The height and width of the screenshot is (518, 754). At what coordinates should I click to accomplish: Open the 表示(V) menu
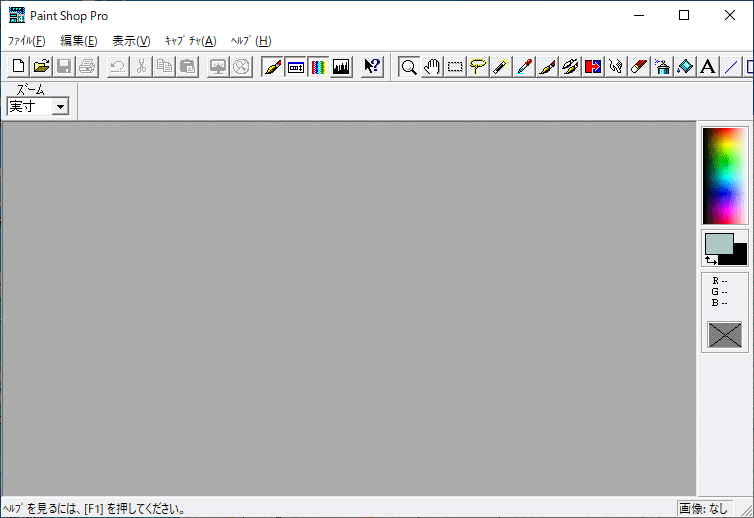click(x=131, y=41)
